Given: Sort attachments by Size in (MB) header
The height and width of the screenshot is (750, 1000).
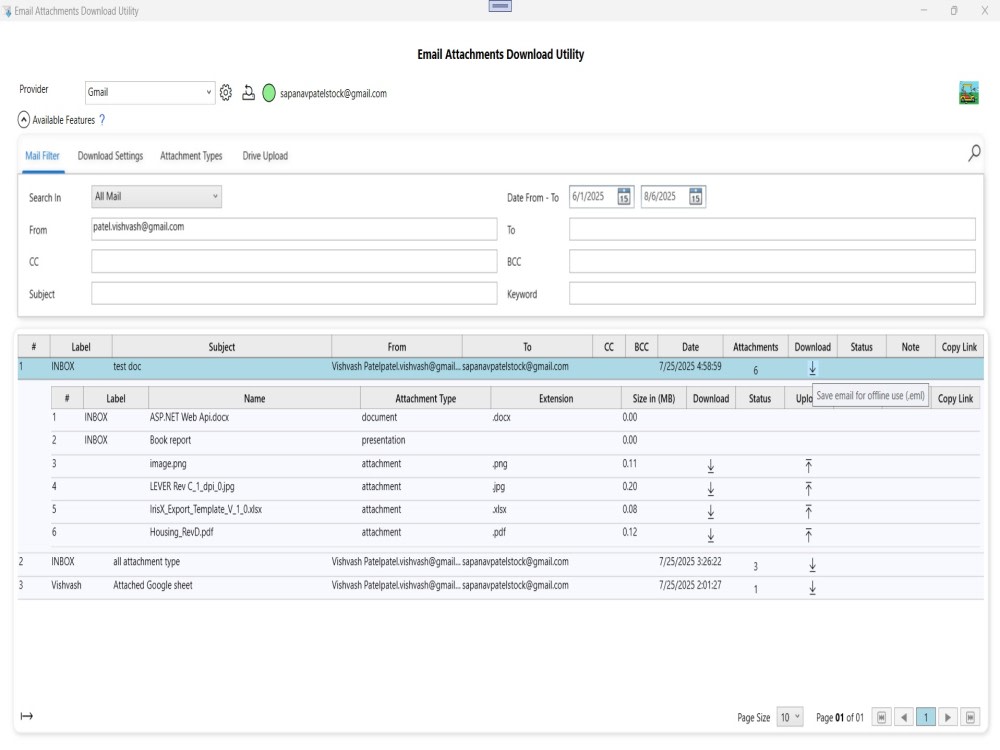Looking at the screenshot, I should pos(654,399).
